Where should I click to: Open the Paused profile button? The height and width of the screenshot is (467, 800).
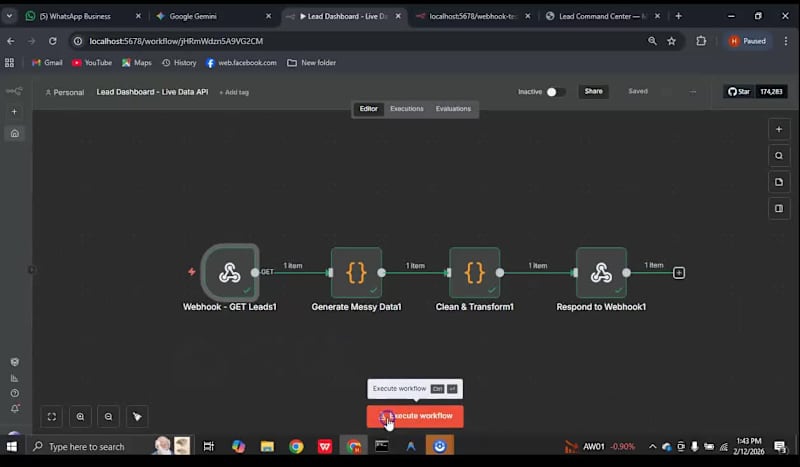(747, 41)
